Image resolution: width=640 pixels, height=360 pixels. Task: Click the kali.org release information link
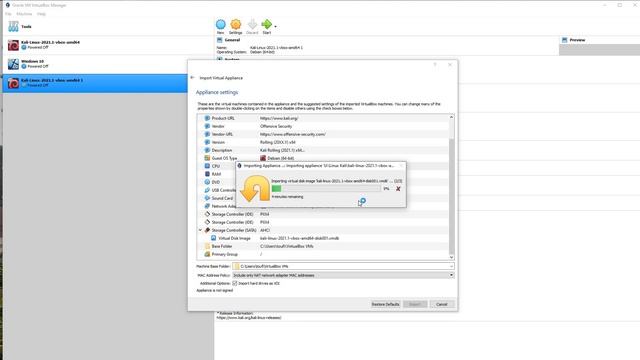tap(249, 318)
